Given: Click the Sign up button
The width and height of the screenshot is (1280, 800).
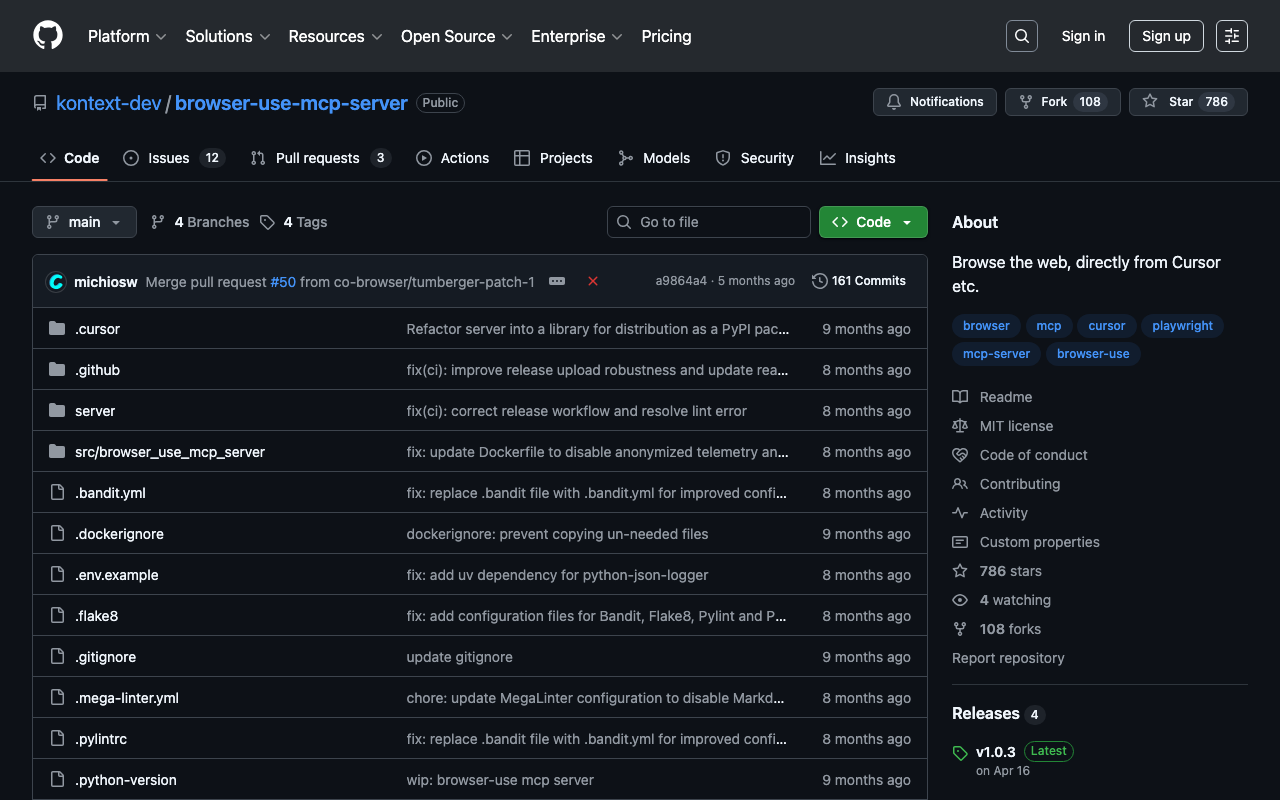Looking at the screenshot, I should pyautogui.click(x=1165, y=36).
